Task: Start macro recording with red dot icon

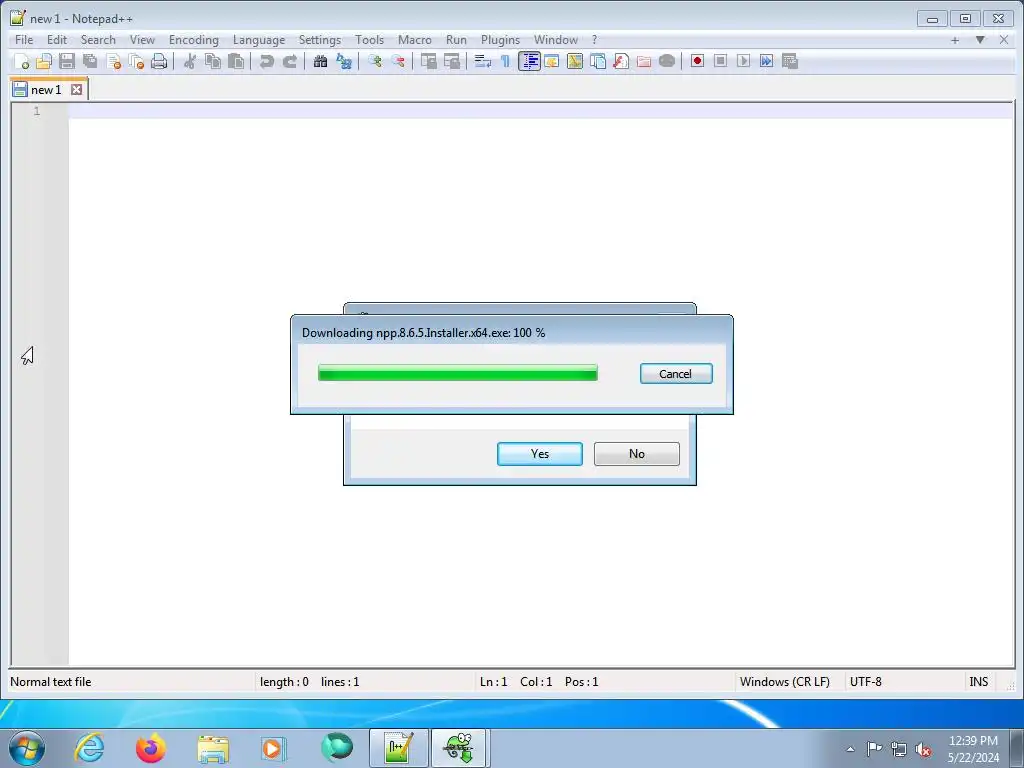Action: click(x=697, y=61)
